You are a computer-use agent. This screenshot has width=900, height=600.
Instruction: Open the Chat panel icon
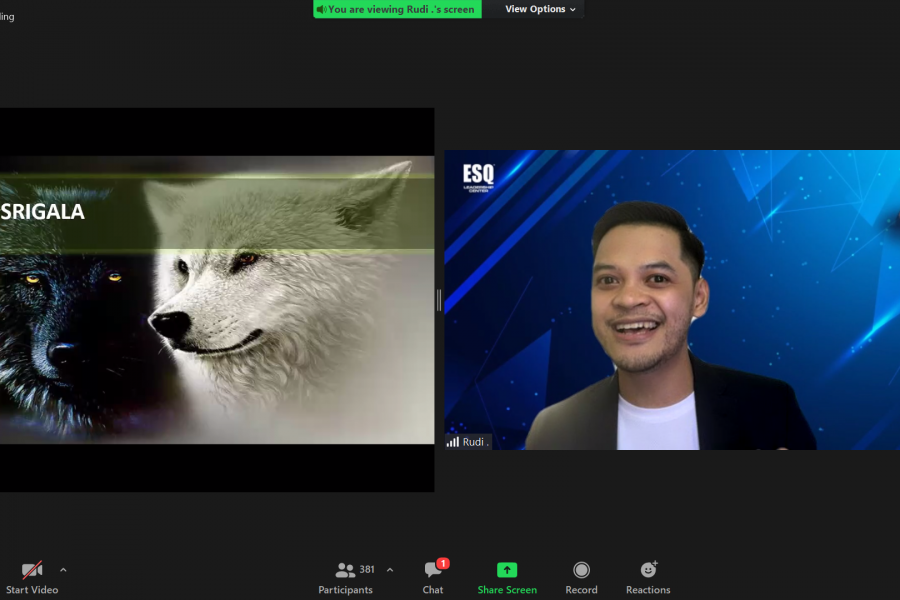point(432,570)
